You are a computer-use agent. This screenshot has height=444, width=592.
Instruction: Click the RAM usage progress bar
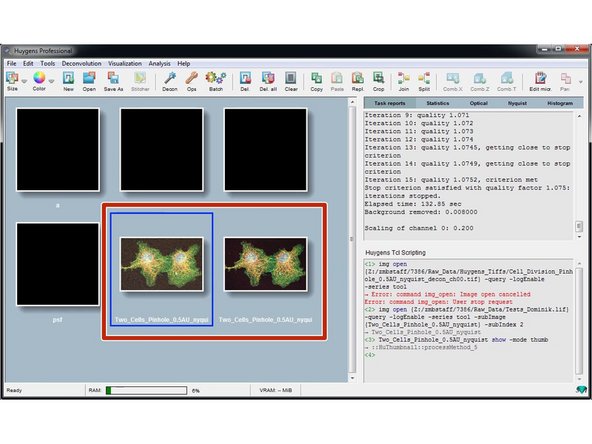[146, 390]
